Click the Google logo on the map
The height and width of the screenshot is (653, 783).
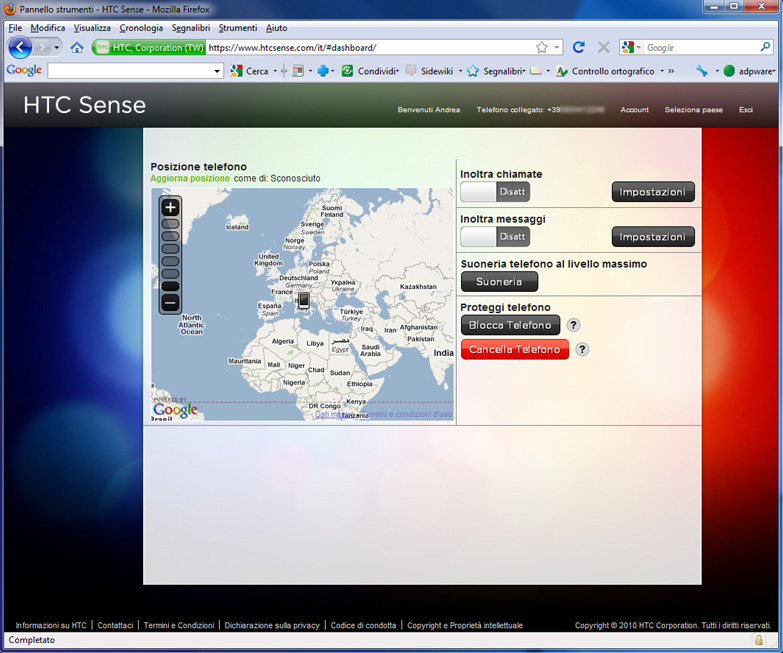[x=175, y=410]
